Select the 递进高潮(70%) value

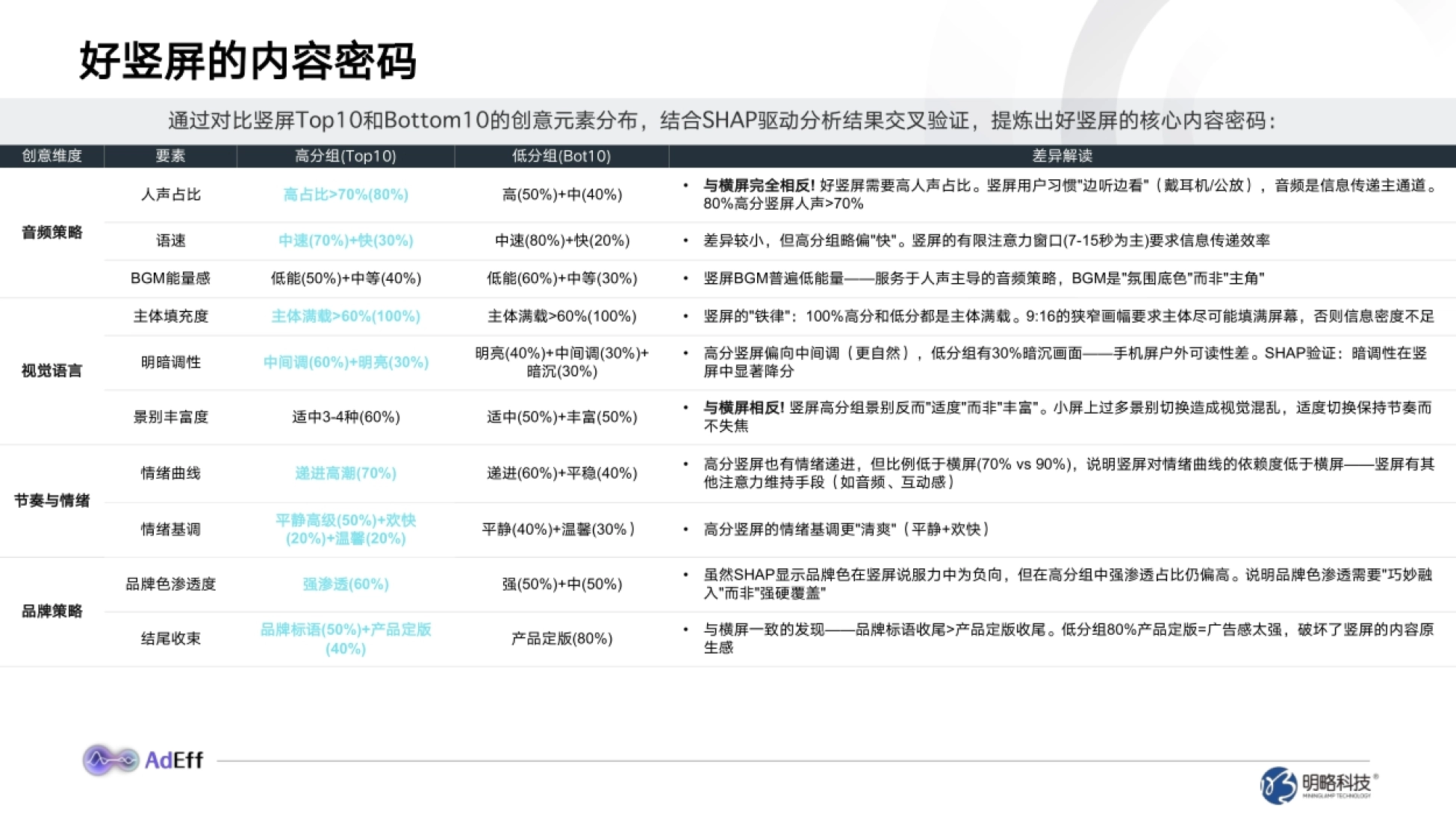[x=346, y=473]
